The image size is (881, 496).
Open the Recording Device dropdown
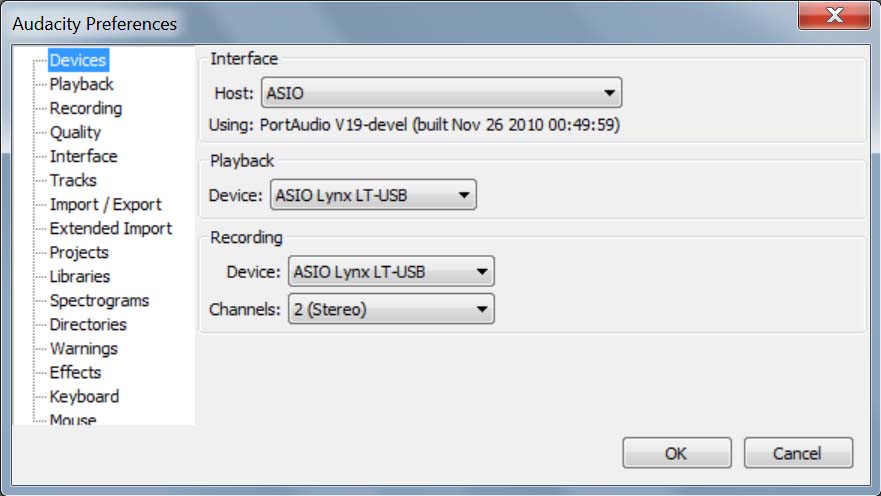[391, 271]
